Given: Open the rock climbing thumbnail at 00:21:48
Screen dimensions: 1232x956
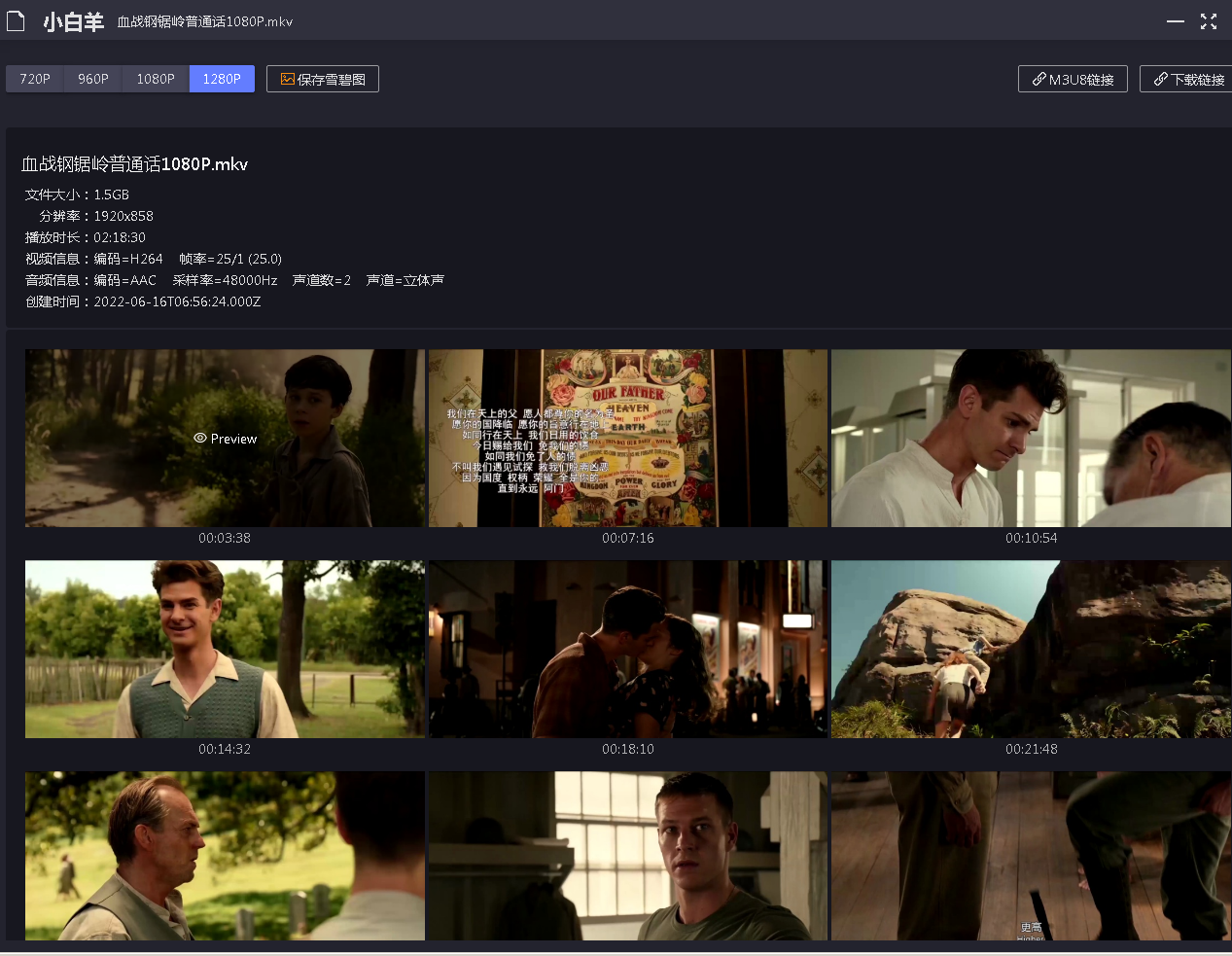Looking at the screenshot, I should click(x=1032, y=650).
